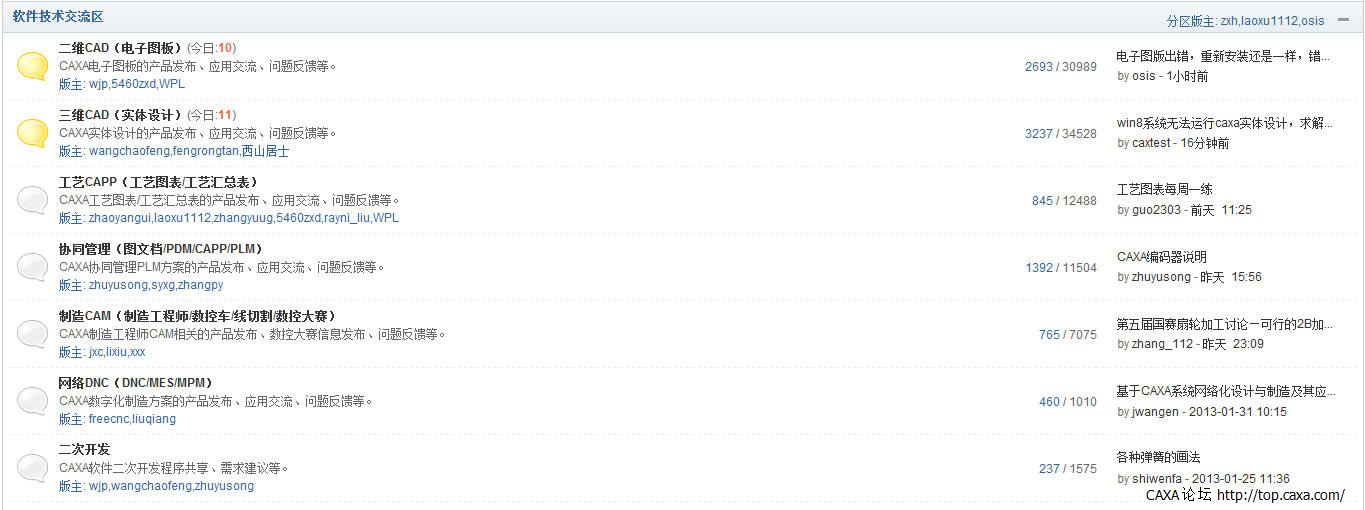1365x510 pixels.
Task: Click the yellow bubble icon beside 二维CAD forum
Action: (32, 66)
